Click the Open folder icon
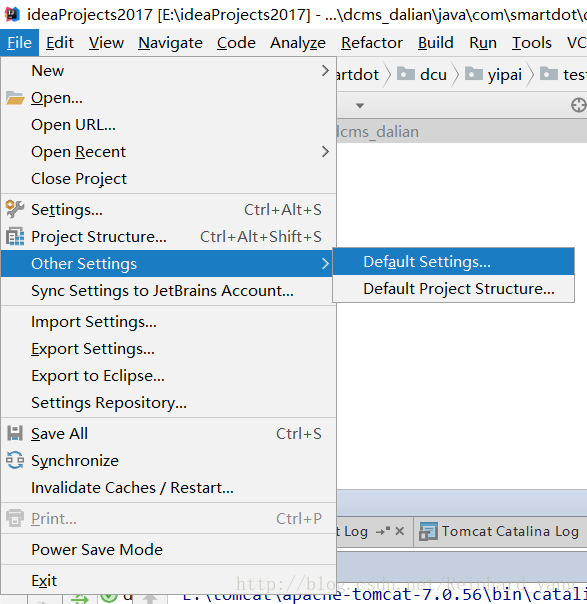Image resolution: width=587 pixels, height=604 pixels. [15, 98]
